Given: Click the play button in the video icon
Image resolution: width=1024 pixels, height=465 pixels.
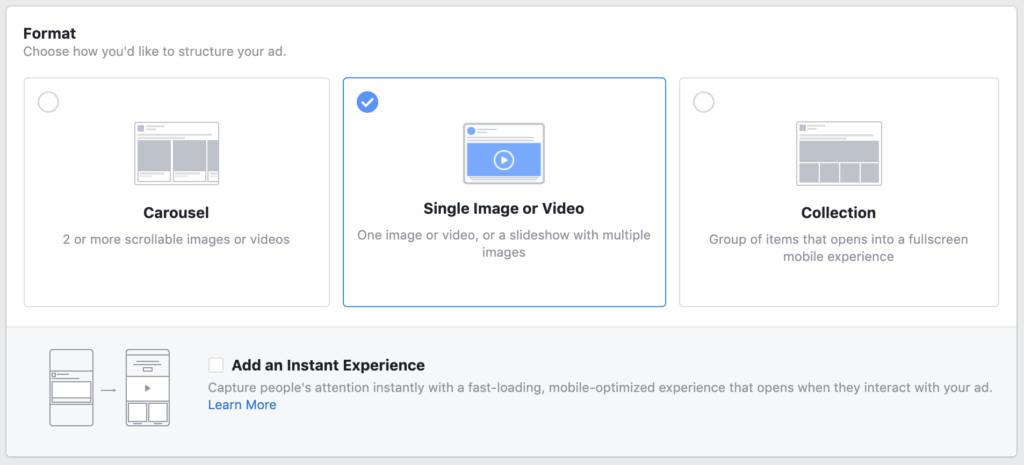Looking at the screenshot, I should click(503, 159).
